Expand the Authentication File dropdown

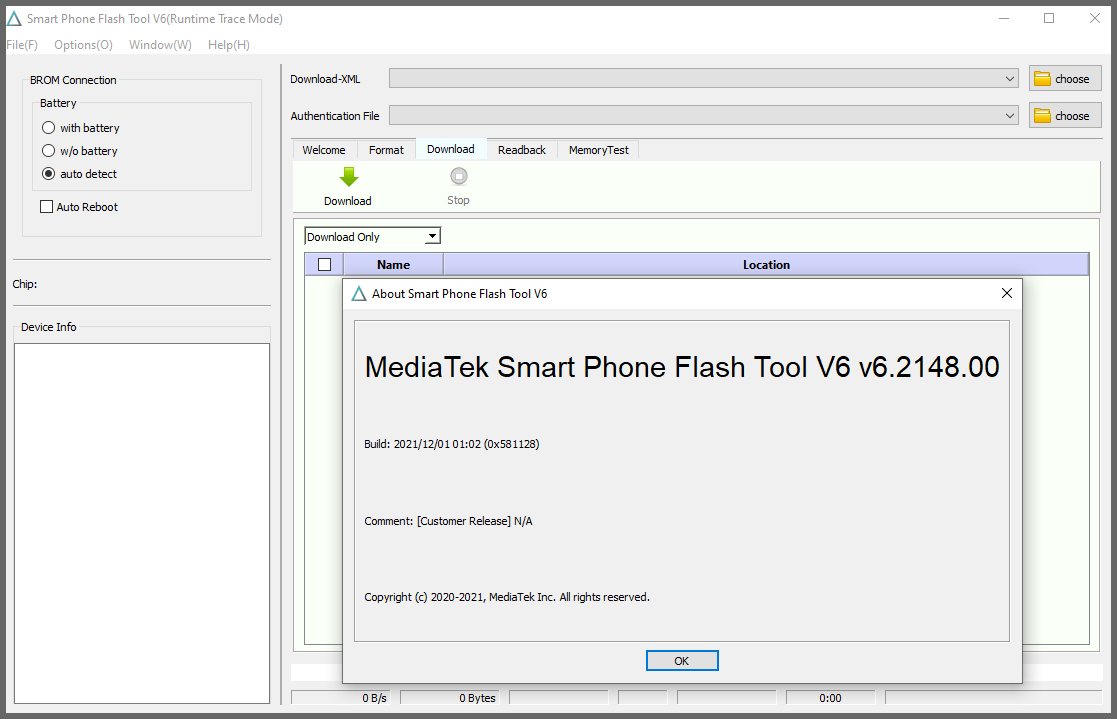coord(1010,116)
